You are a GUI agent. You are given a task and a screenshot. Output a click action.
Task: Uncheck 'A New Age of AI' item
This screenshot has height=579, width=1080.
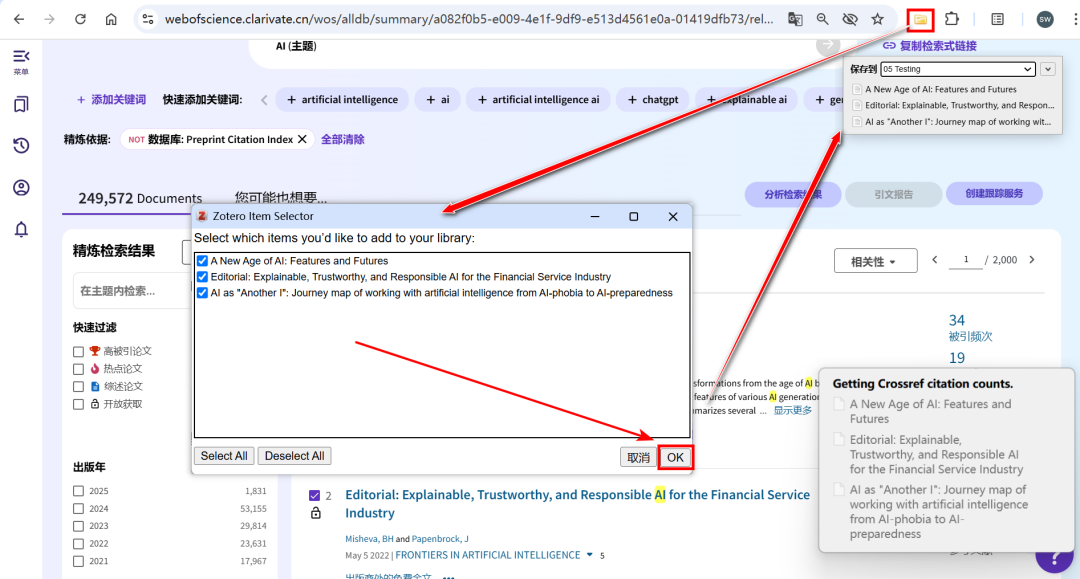[202, 261]
